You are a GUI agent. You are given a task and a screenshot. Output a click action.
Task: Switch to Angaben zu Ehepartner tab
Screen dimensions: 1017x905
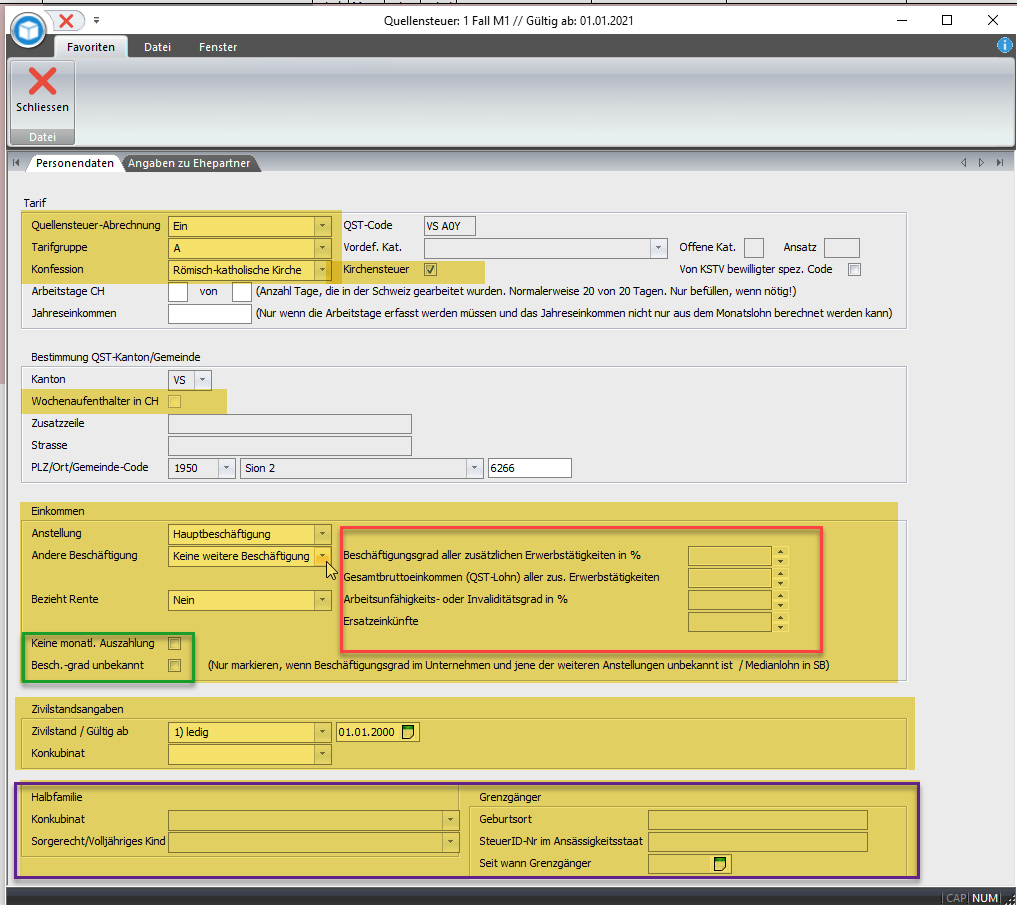[189, 163]
